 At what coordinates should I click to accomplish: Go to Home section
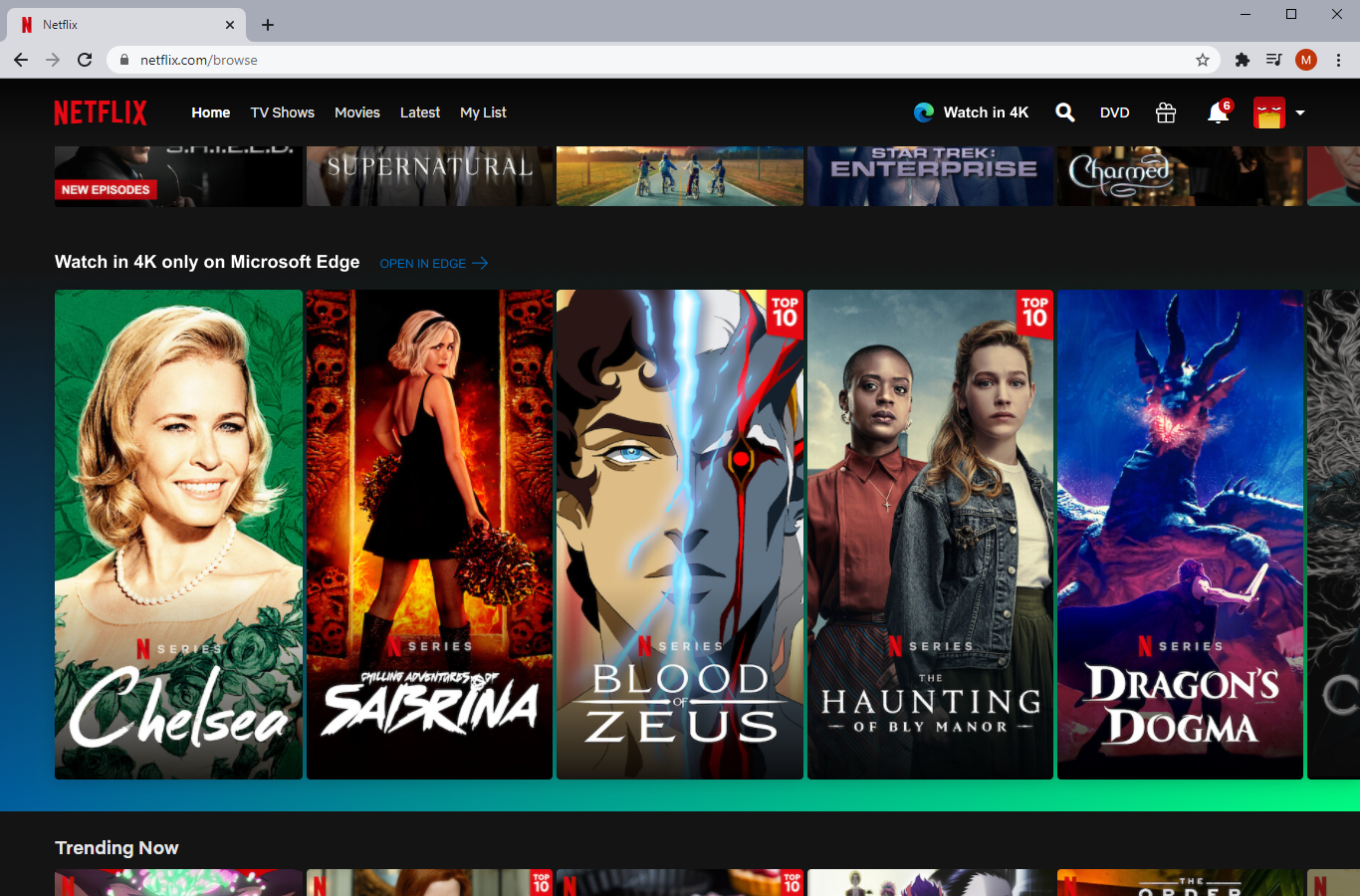[x=211, y=112]
